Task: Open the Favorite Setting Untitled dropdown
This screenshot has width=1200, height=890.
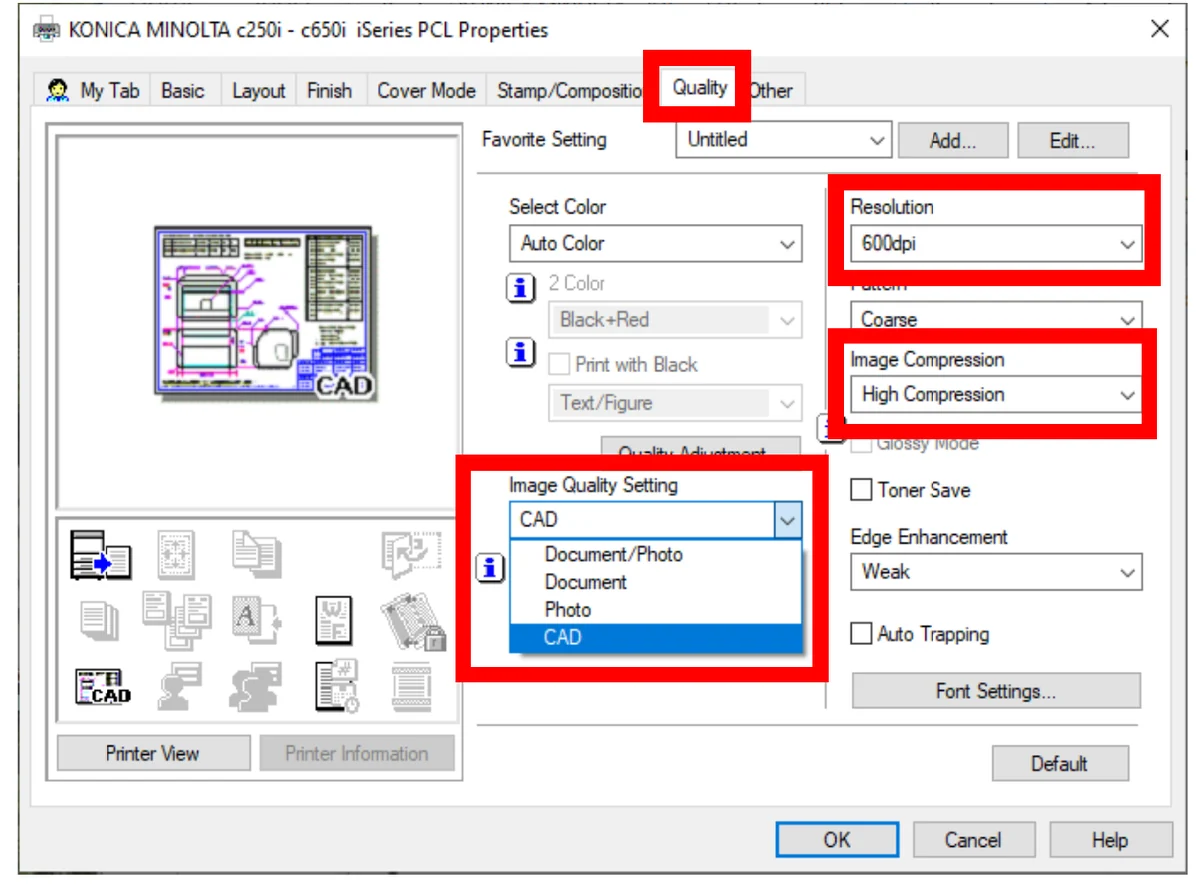Action: tap(783, 140)
